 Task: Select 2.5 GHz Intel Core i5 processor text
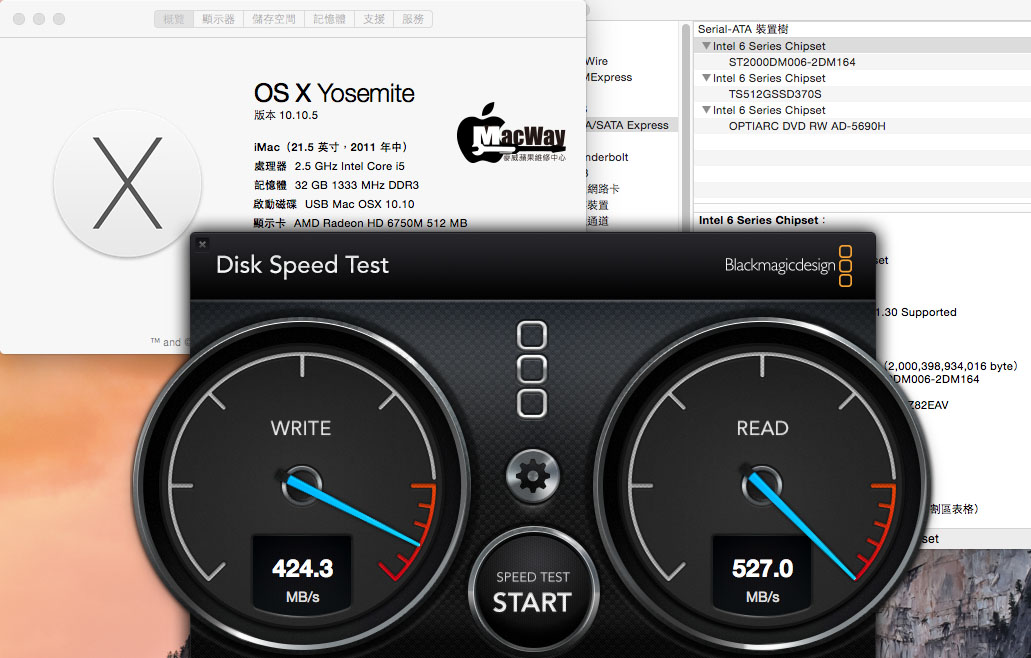coord(349,166)
